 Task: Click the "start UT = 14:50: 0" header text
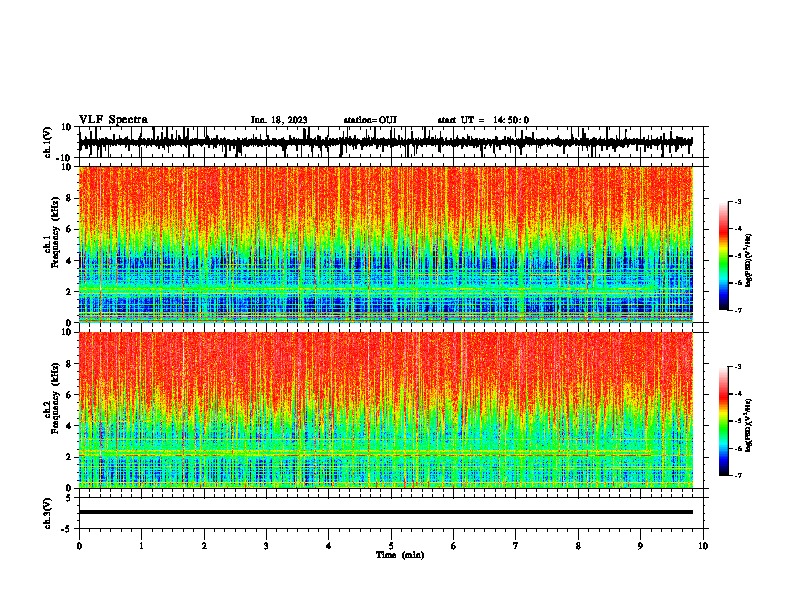coord(483,120)
